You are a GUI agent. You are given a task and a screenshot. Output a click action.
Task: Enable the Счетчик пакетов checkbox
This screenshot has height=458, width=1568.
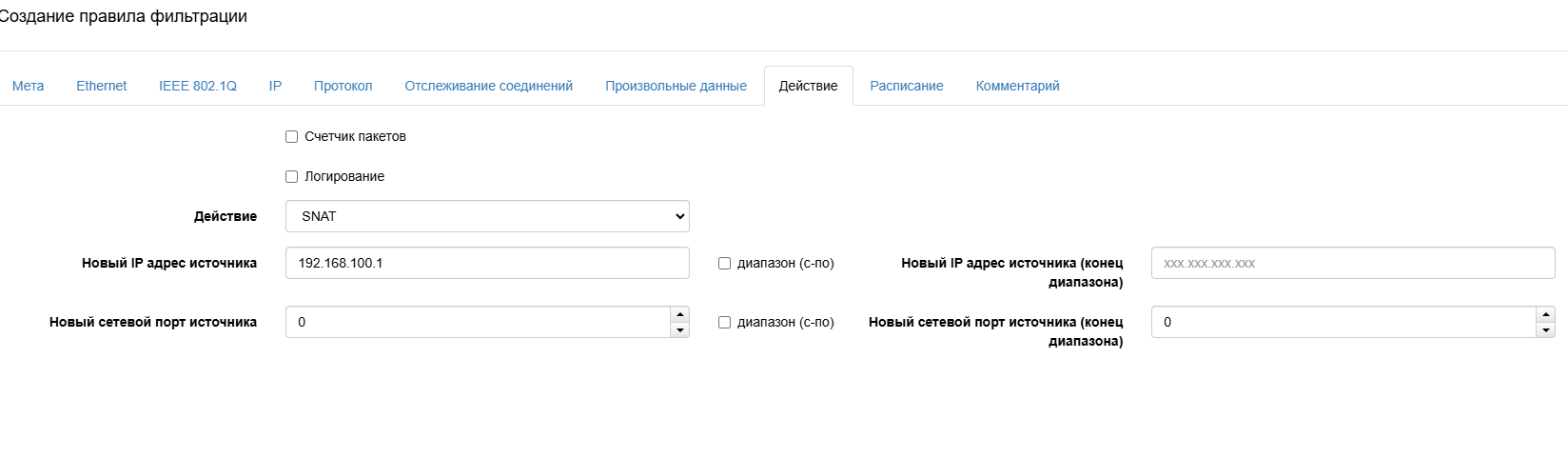292,137
